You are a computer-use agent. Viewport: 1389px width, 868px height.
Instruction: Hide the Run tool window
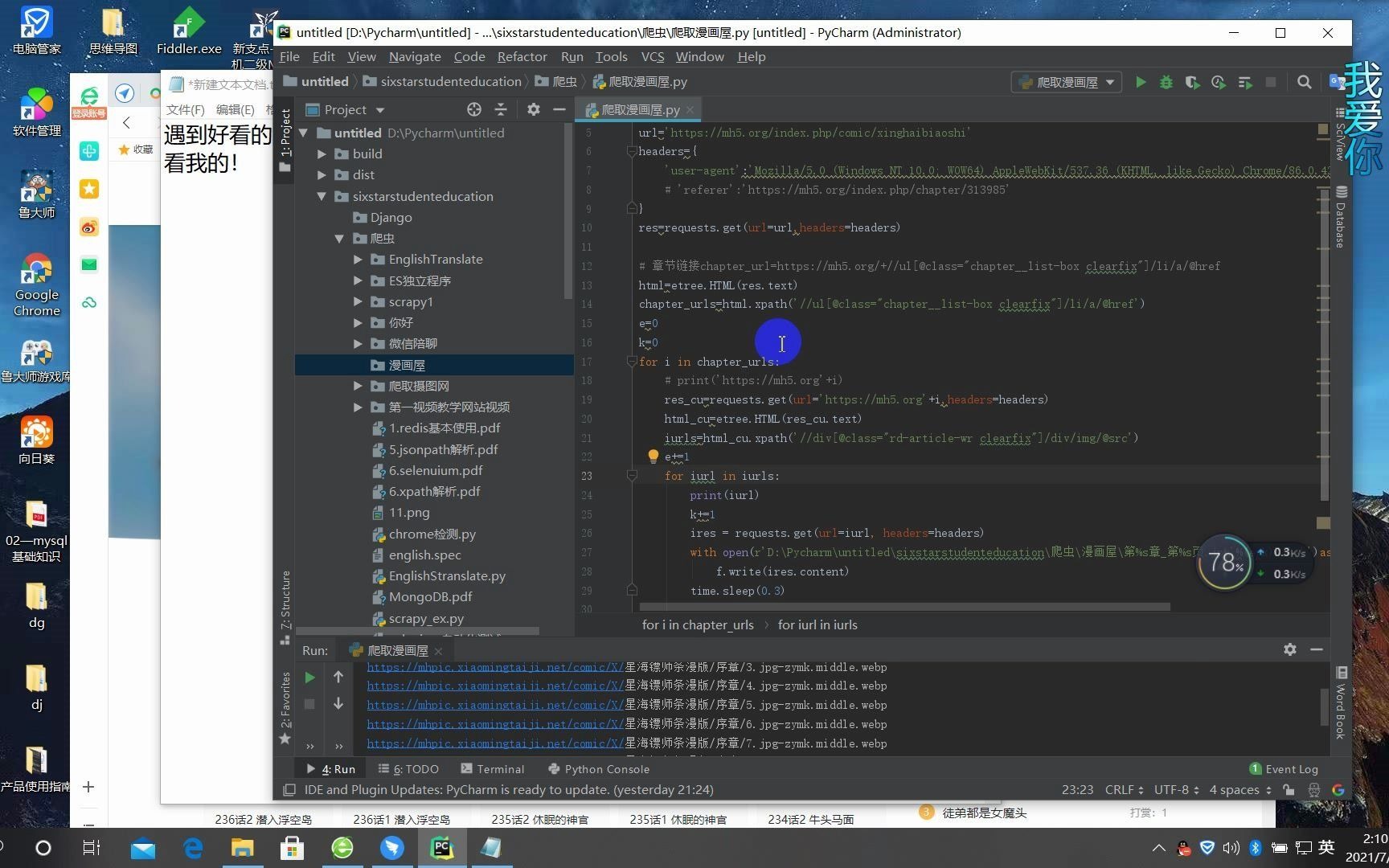coord(1317,649)
